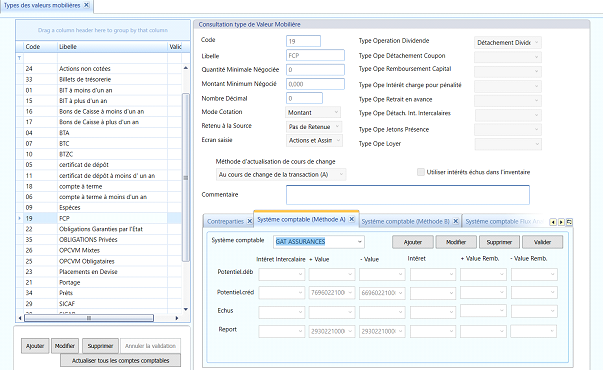Switch to the Système comptable (Méthode B) tab
Image resolution: width=604 pixels, height=370 pixels.
coord(405,221)
